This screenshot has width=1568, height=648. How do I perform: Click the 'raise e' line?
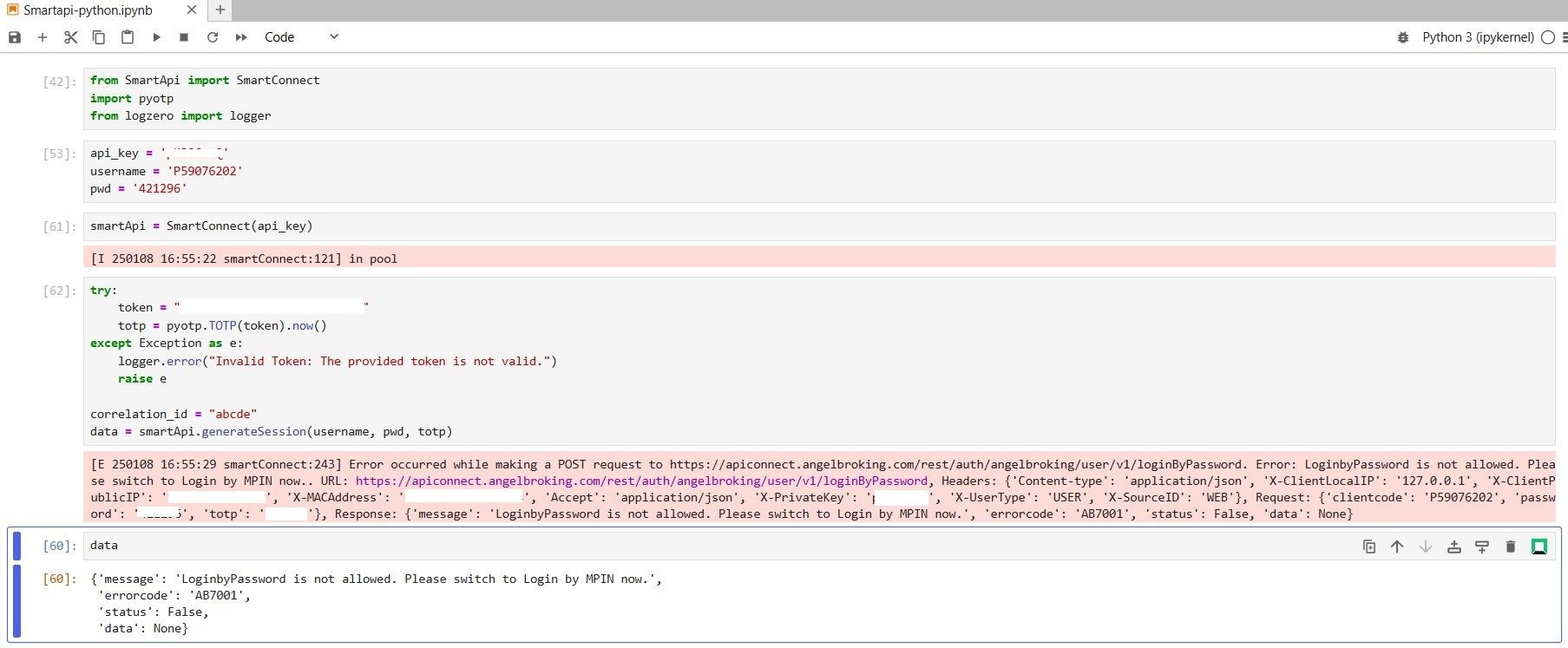point(142,379)
